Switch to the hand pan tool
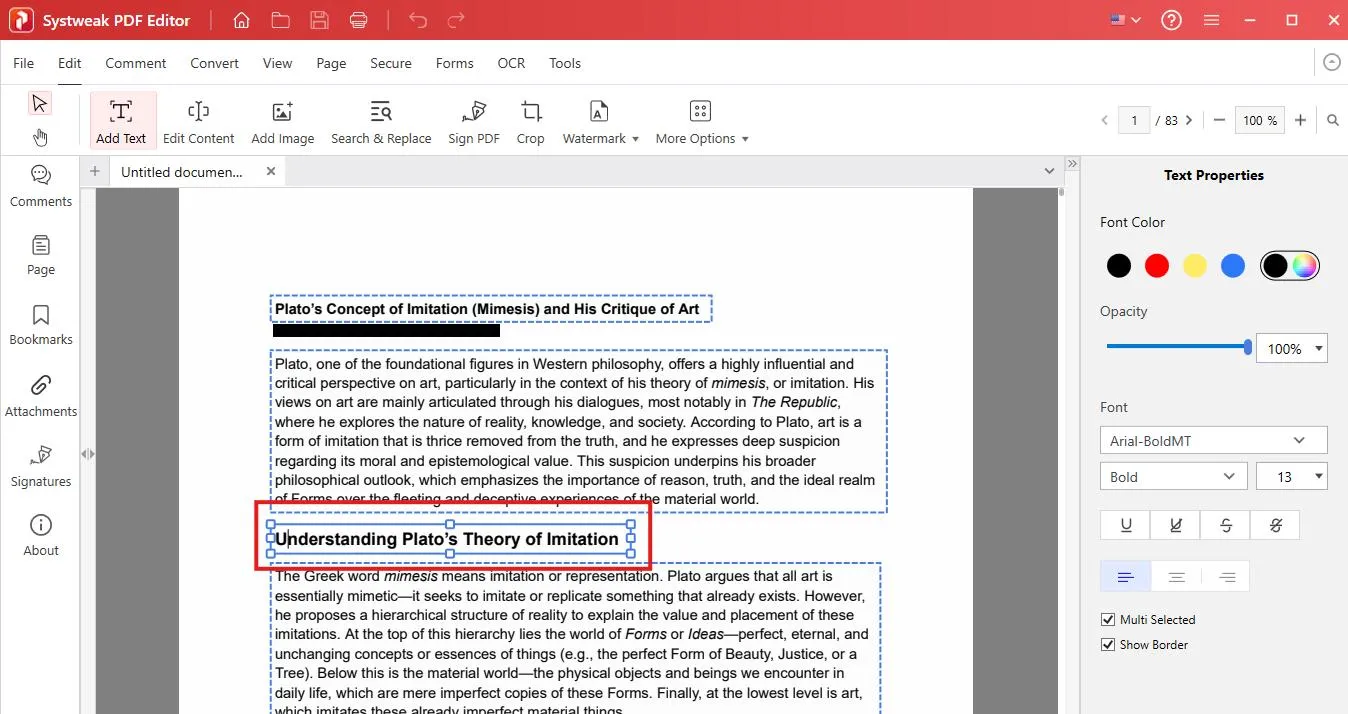1348x714 pixels. click(40, 137)
